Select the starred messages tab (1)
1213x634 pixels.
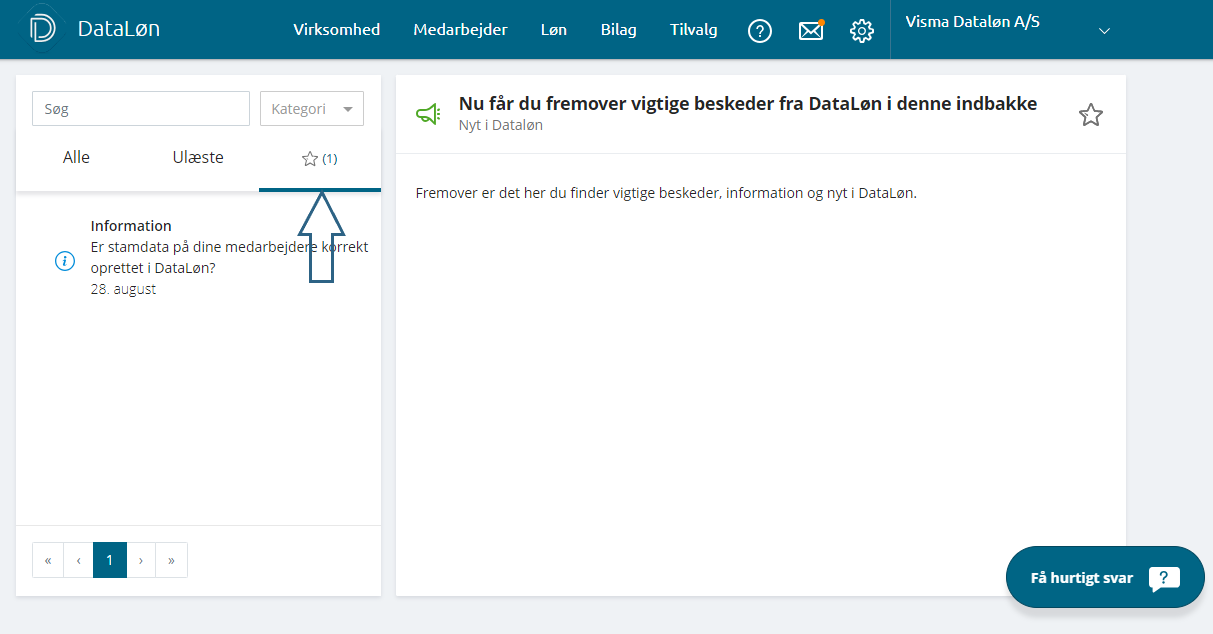coord(320,159)
